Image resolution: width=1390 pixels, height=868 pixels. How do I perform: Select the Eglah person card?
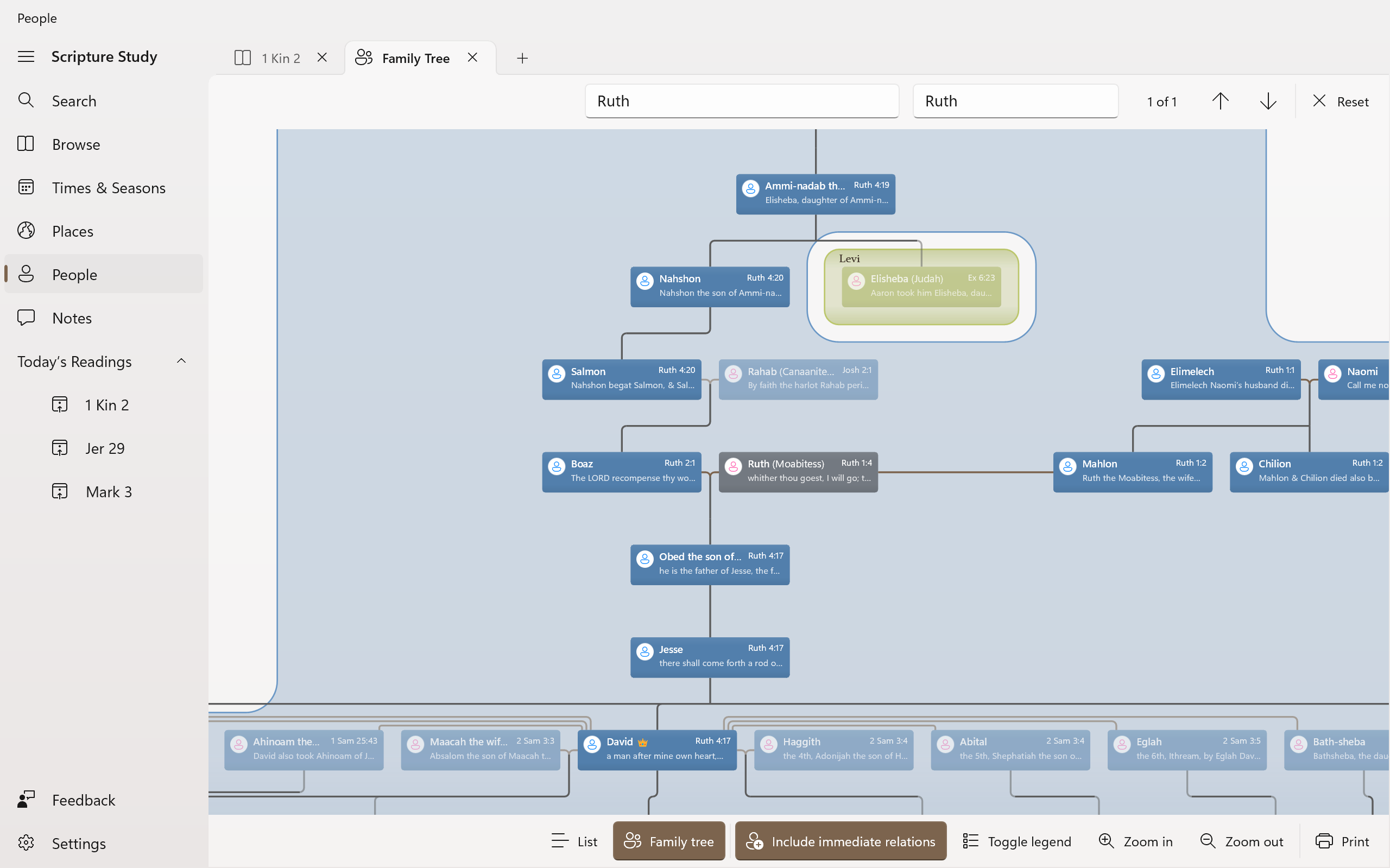tap(1187, 750)
